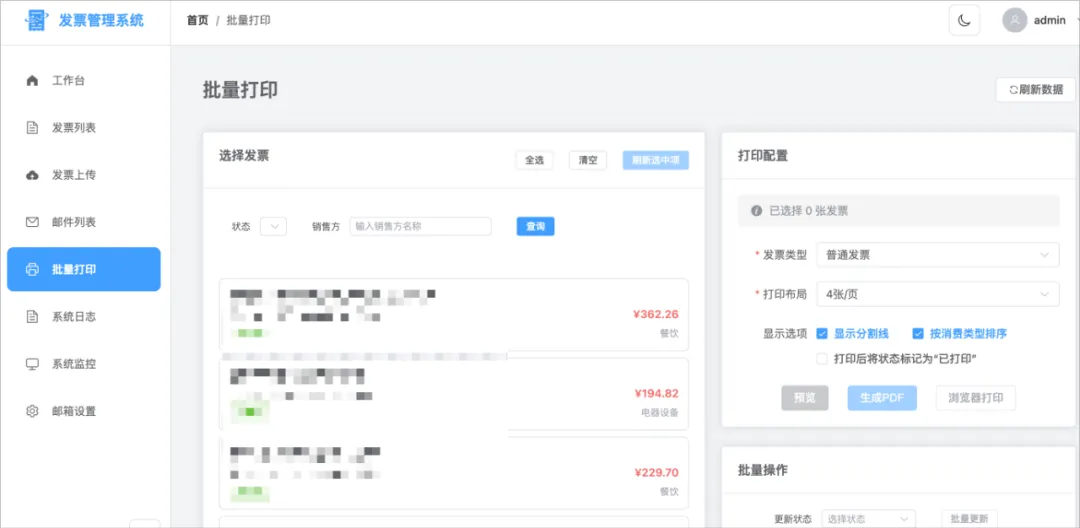Go to 发票上传 page
1080x528 pixels.
(x=84, y=175)
